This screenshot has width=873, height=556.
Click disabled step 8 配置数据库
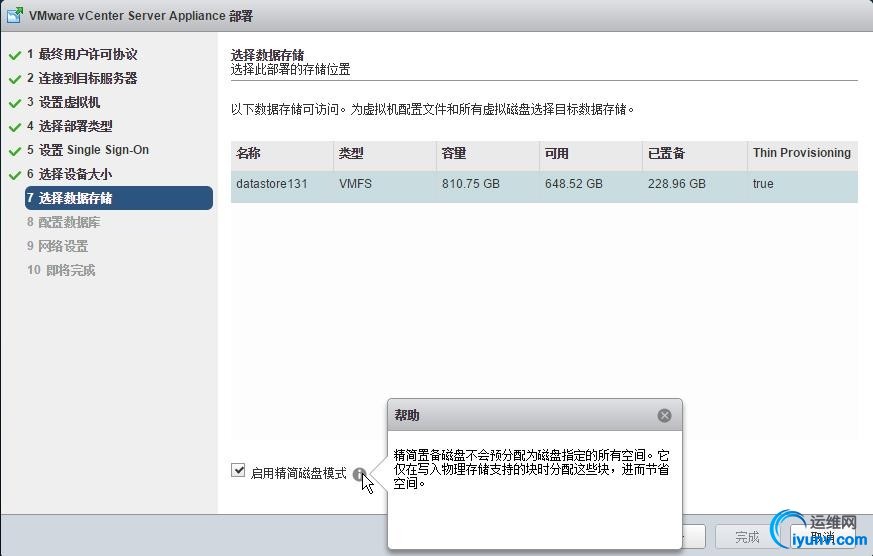[63, 223]
